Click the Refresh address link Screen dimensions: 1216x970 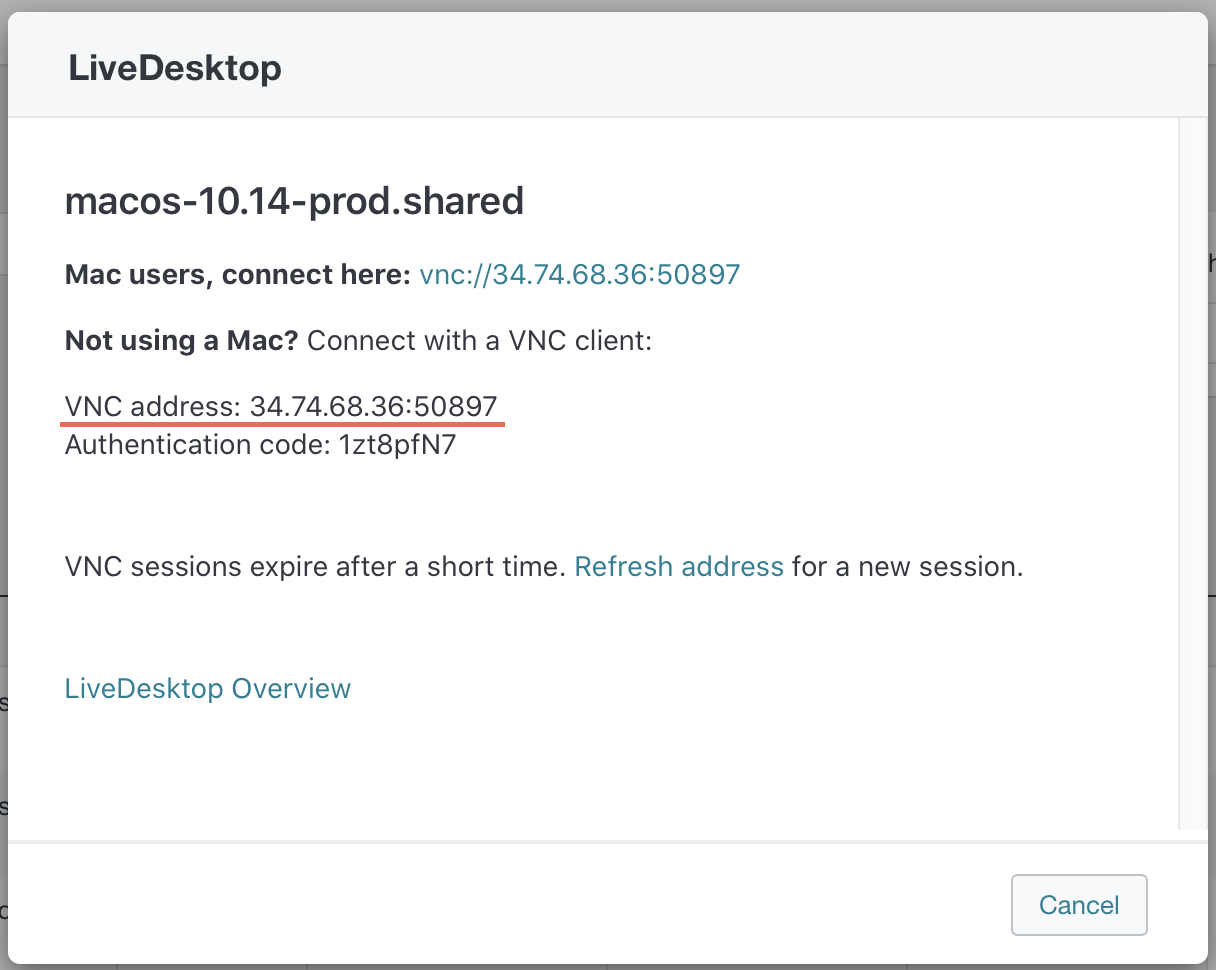point(679,568)
